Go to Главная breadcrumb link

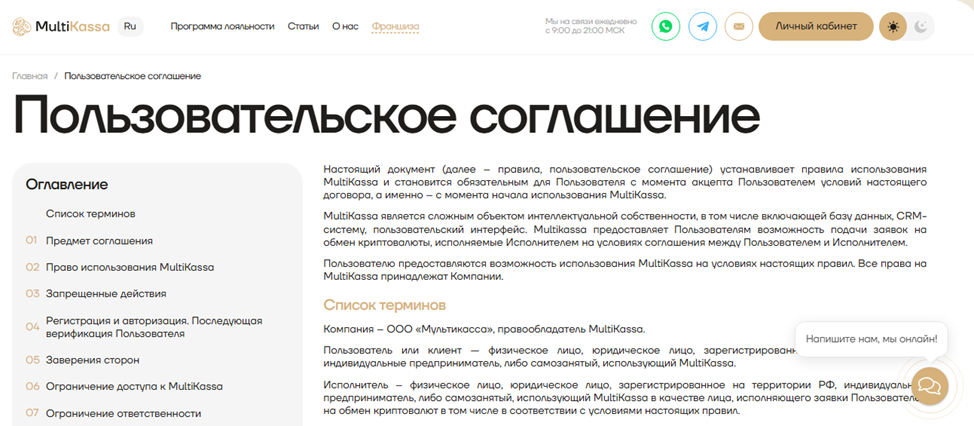tap(30, 76)
